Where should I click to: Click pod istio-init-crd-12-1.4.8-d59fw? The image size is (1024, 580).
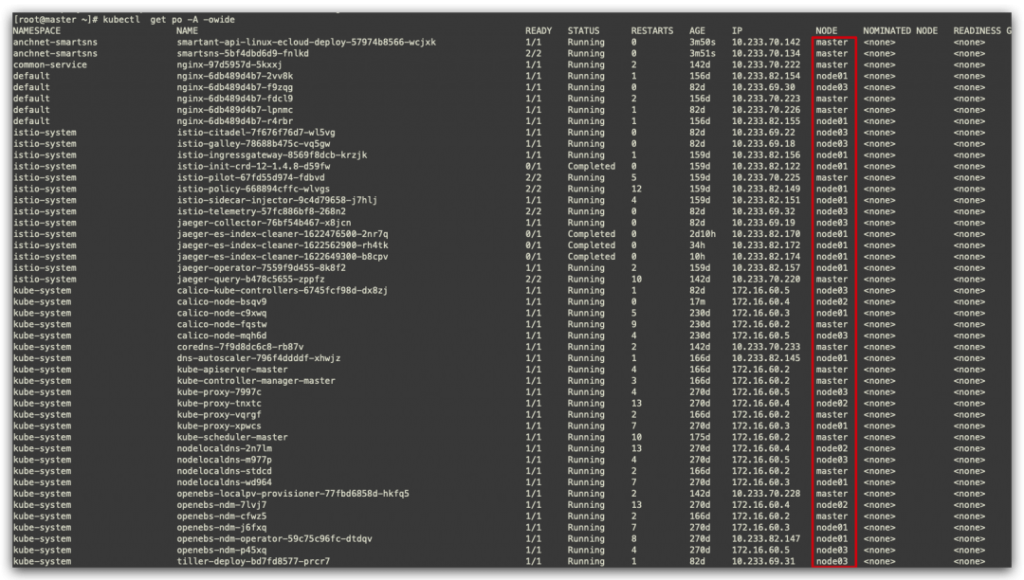click(x=253, y=166)
